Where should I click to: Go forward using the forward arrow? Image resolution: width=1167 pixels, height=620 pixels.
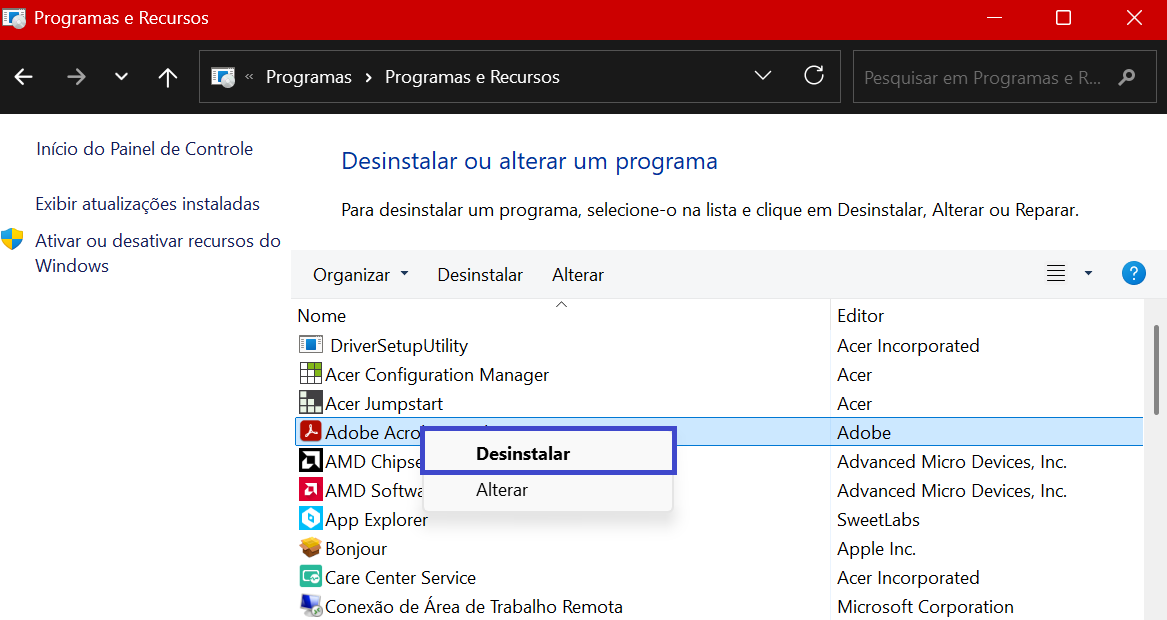click(x=76, y=77)
